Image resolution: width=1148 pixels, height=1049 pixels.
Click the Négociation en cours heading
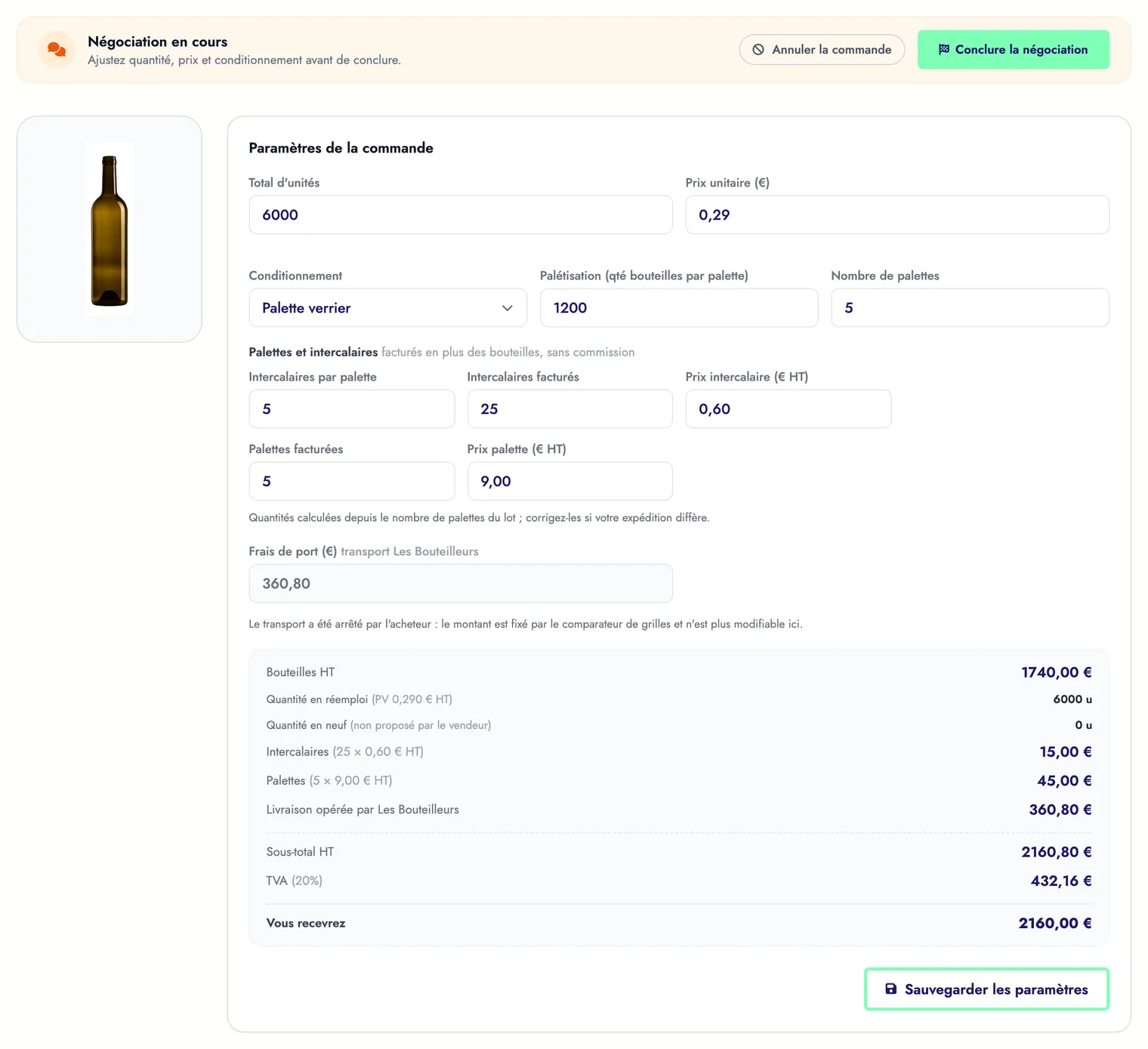coord(157,42)
